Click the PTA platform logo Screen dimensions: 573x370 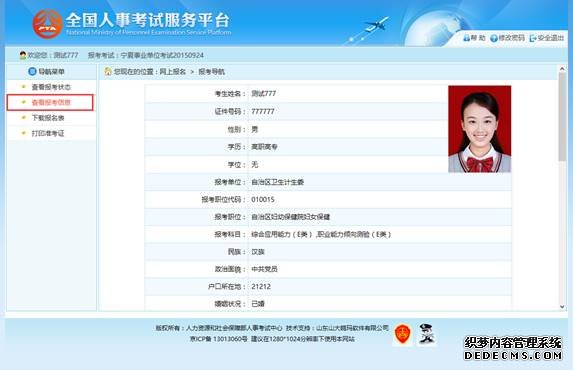click(48, 24)
